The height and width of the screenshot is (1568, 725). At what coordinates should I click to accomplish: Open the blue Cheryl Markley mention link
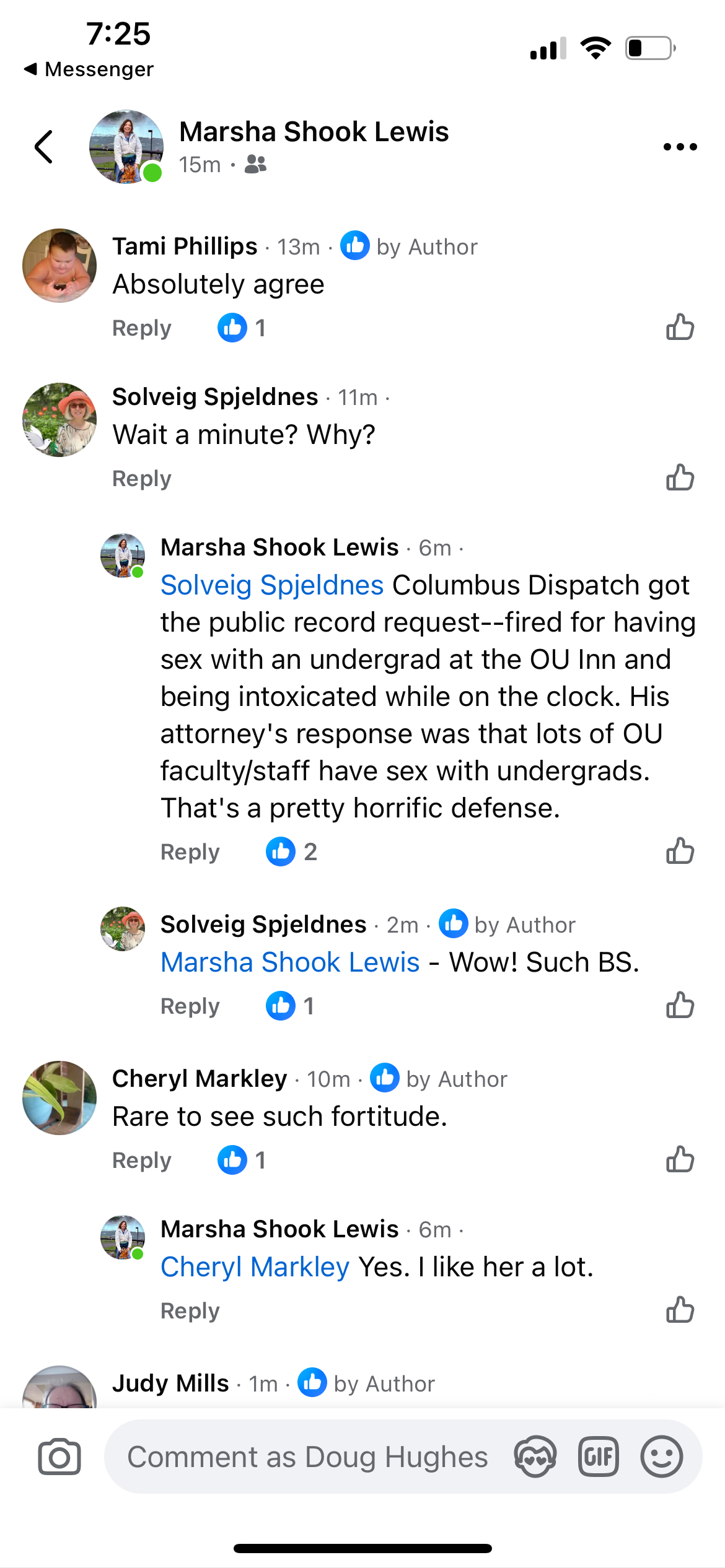(255, 1267)
